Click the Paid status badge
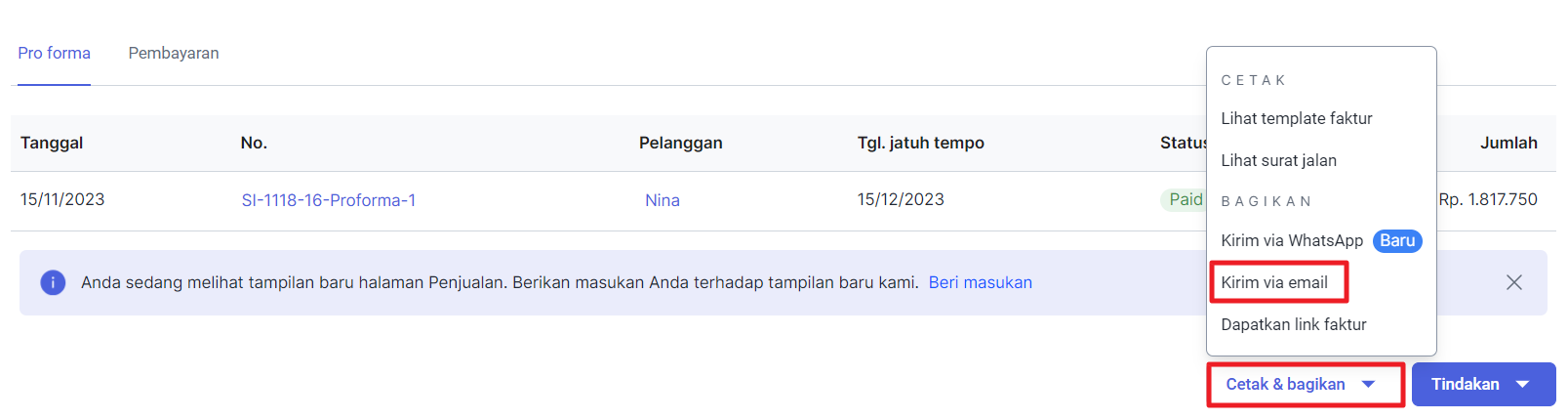This screenshot has height=419, width=1568. (1185, 199)
